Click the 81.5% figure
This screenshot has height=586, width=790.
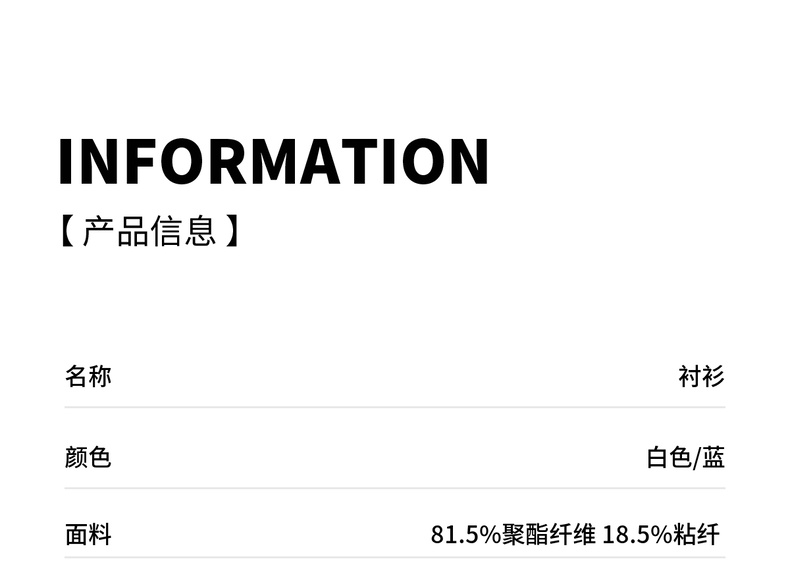[x=465, y=535]
